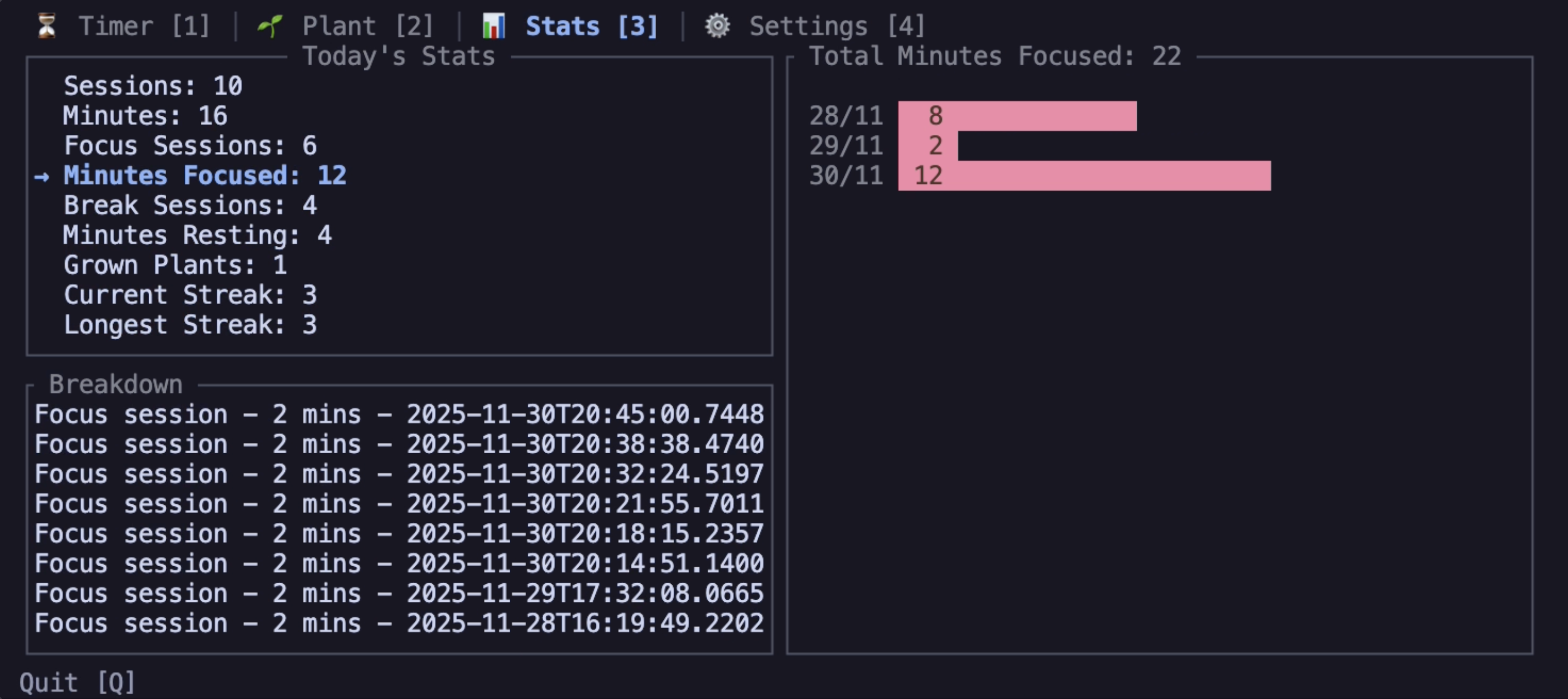1568x699 pixels.
Task: Click the 30/11 bar showing 12
Action: (x=1084, y=176)
